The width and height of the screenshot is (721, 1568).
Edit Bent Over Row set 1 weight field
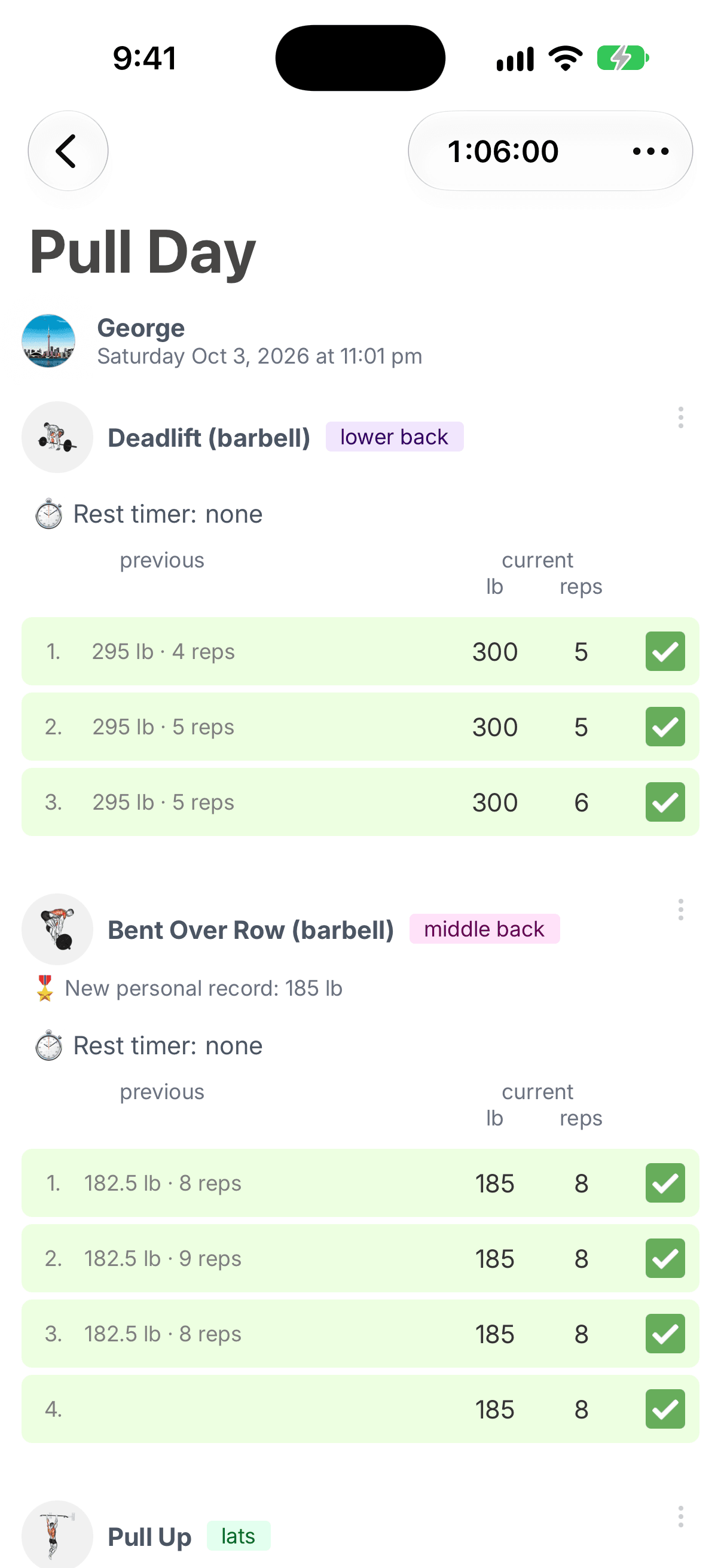(494, 1183)
